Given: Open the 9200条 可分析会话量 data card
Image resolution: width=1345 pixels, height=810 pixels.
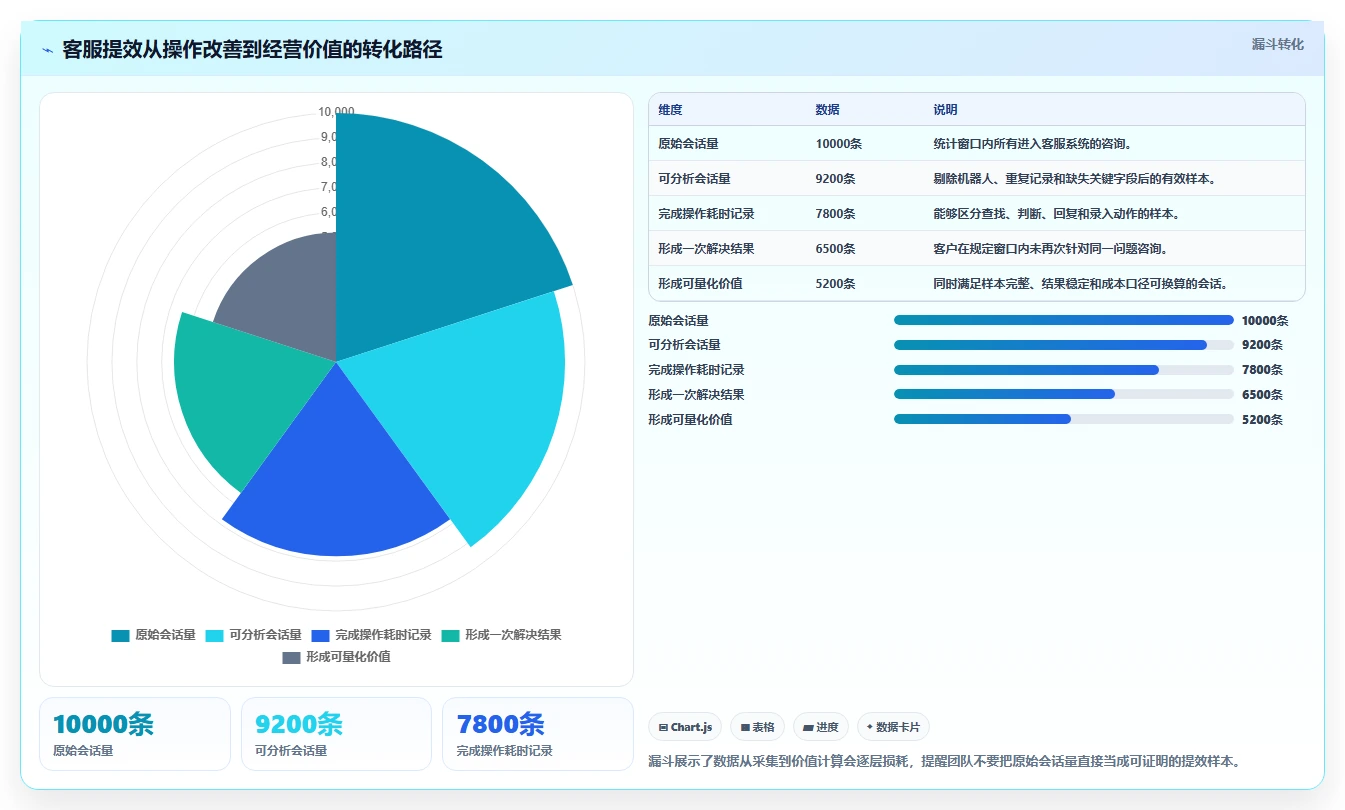Looking at the screenshot, I should tap(336, 734).
